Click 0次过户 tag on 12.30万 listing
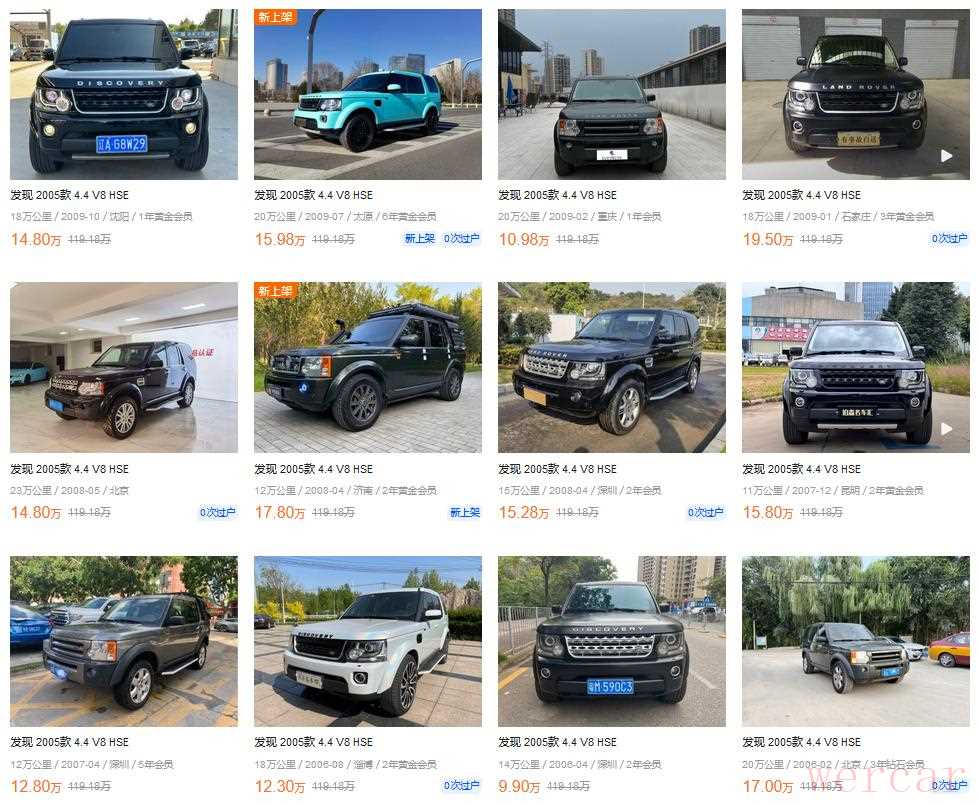979x805 pixels. [x=461, y=785]
